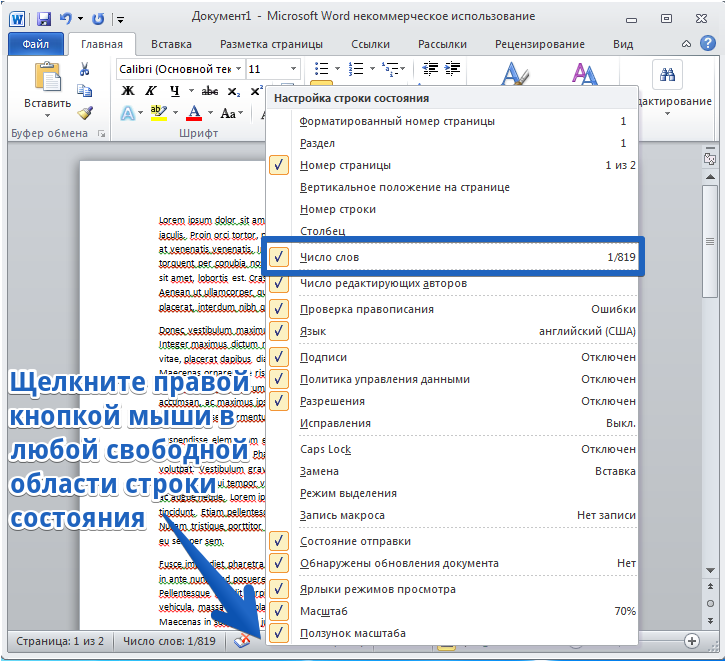
Task: Toggle Underline (Ч) formatting
Action: click(x=175, y=91)
